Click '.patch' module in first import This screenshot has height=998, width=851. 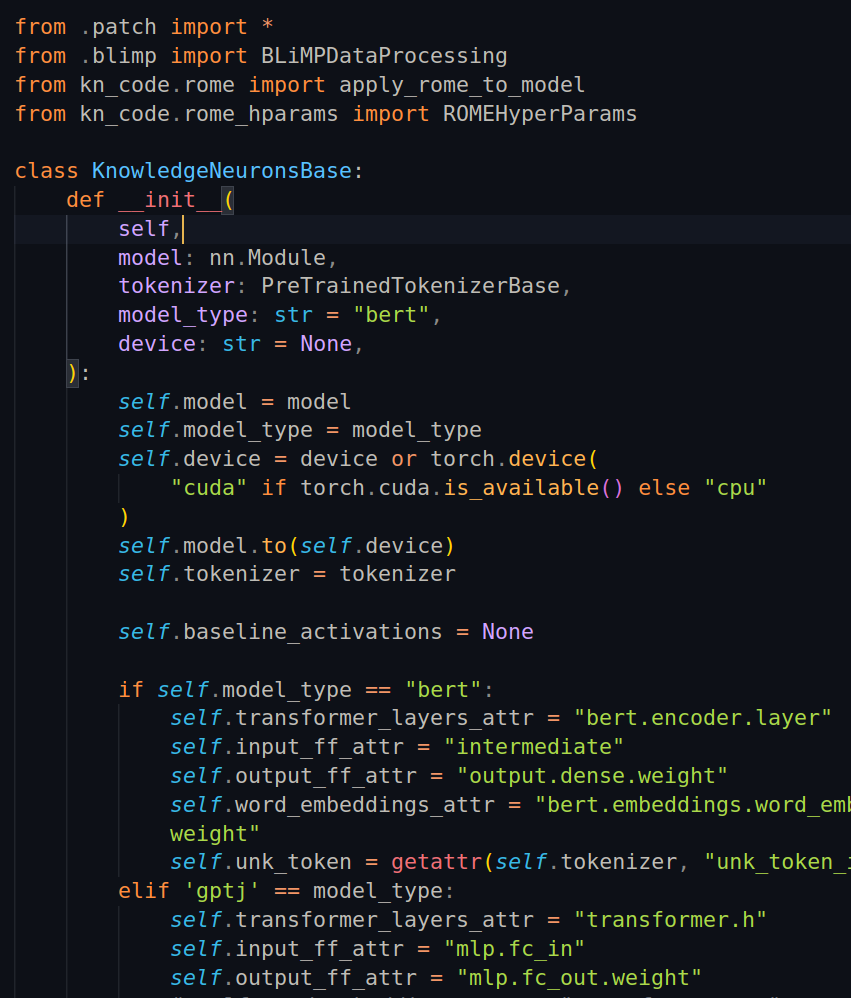[118, 27]
